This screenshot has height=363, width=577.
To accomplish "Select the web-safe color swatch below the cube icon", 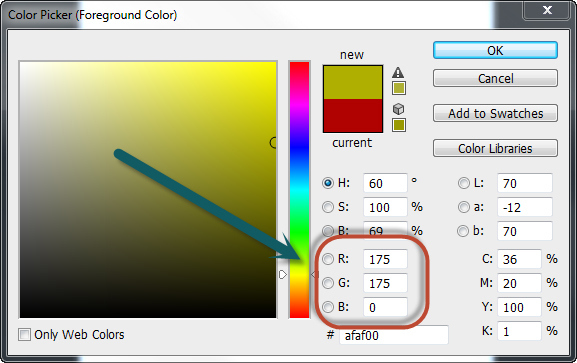I will coord(399,125).
